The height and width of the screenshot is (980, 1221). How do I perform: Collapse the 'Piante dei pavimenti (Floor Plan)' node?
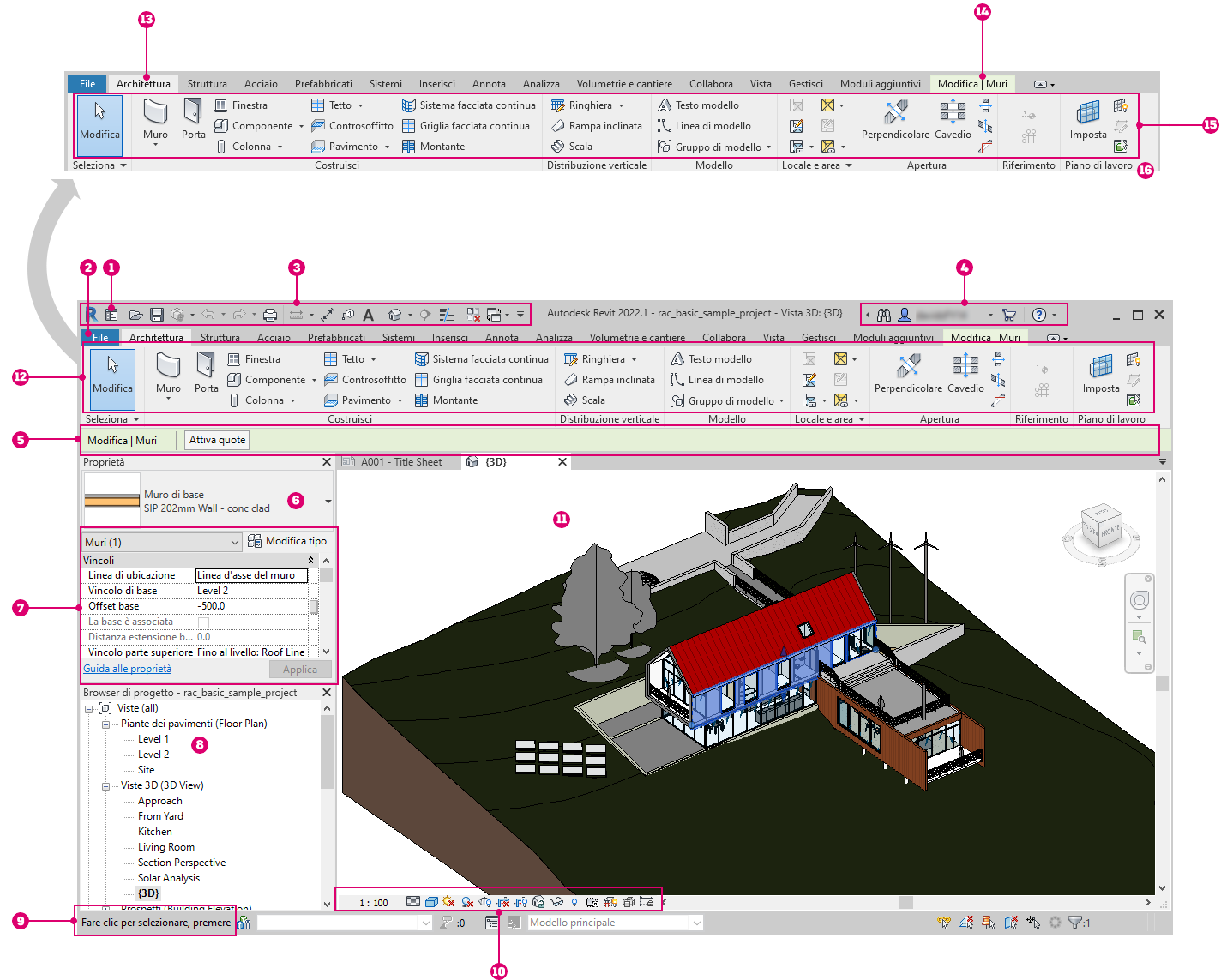(106, 724)
